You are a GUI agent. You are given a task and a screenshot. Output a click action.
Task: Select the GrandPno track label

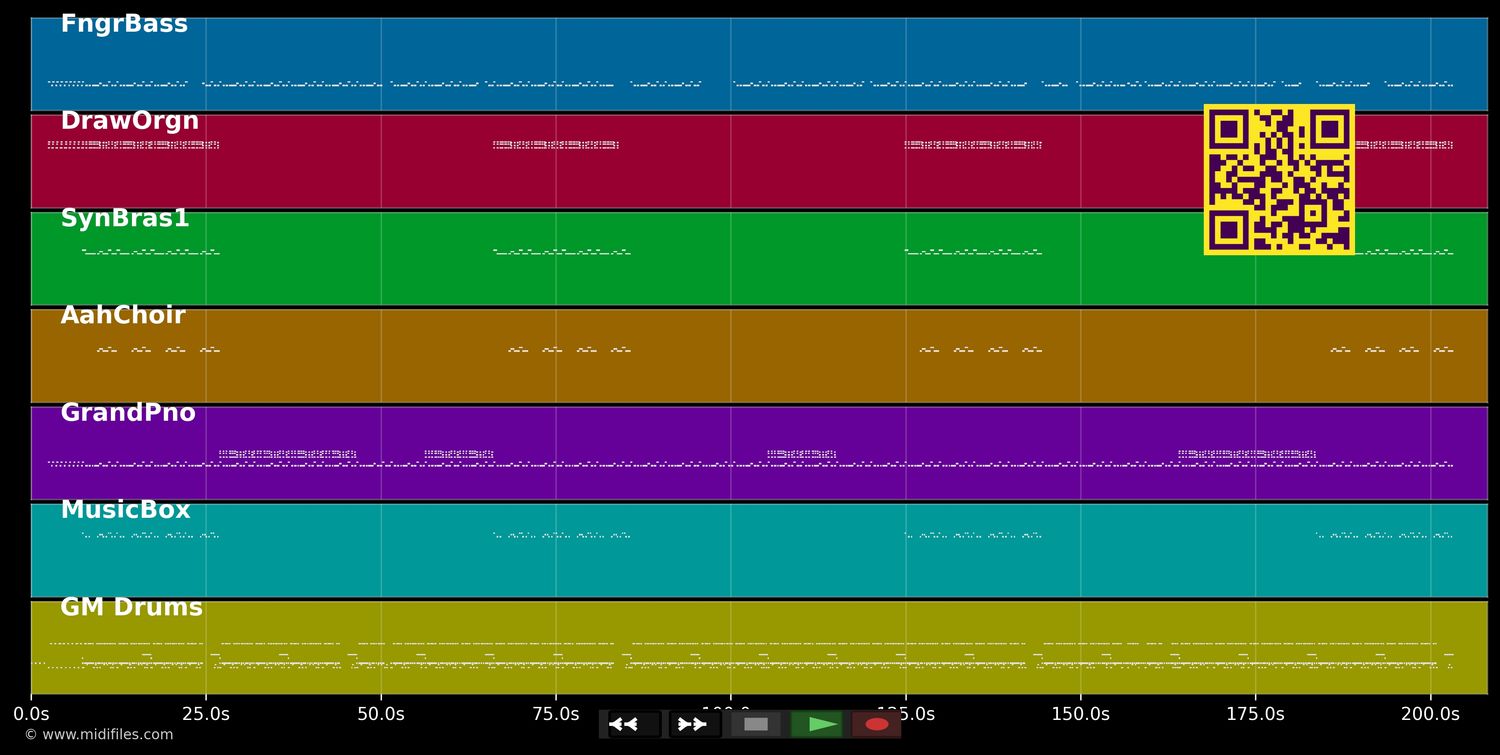point(128,413)
